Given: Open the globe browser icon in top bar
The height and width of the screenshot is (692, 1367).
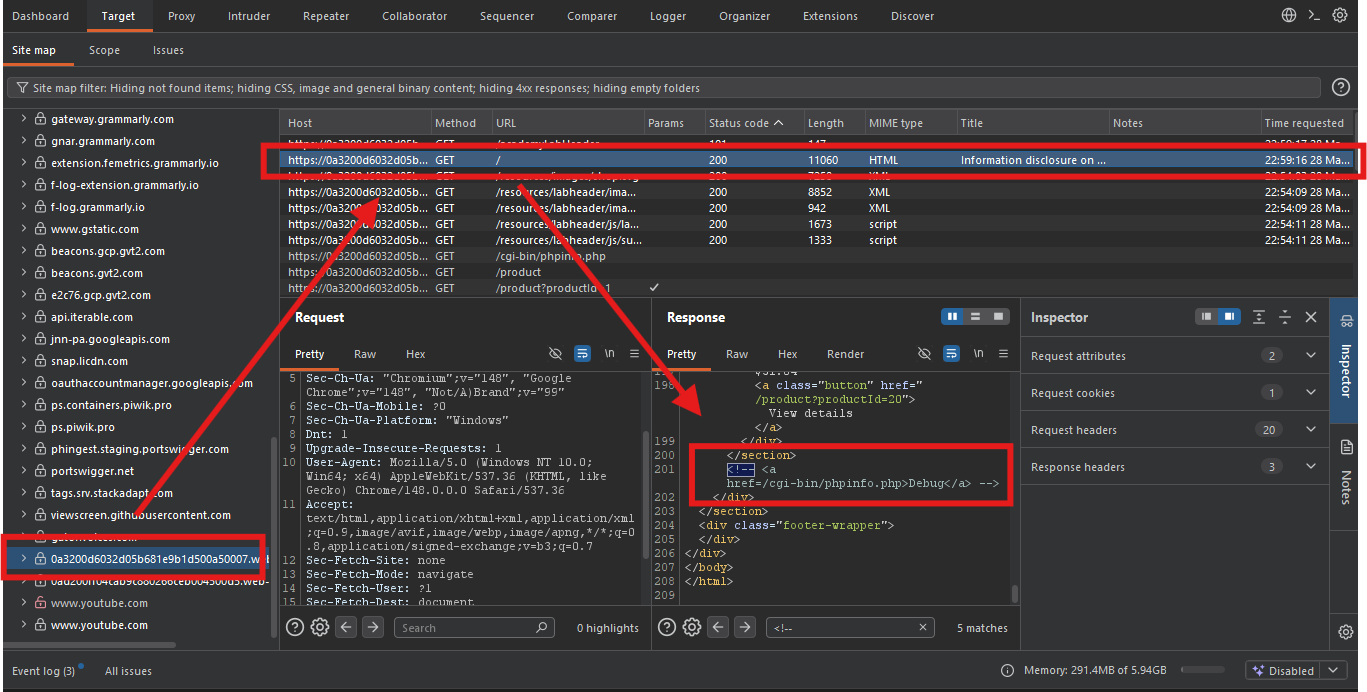Looking at the screenshot, I should pos(1289,15).
